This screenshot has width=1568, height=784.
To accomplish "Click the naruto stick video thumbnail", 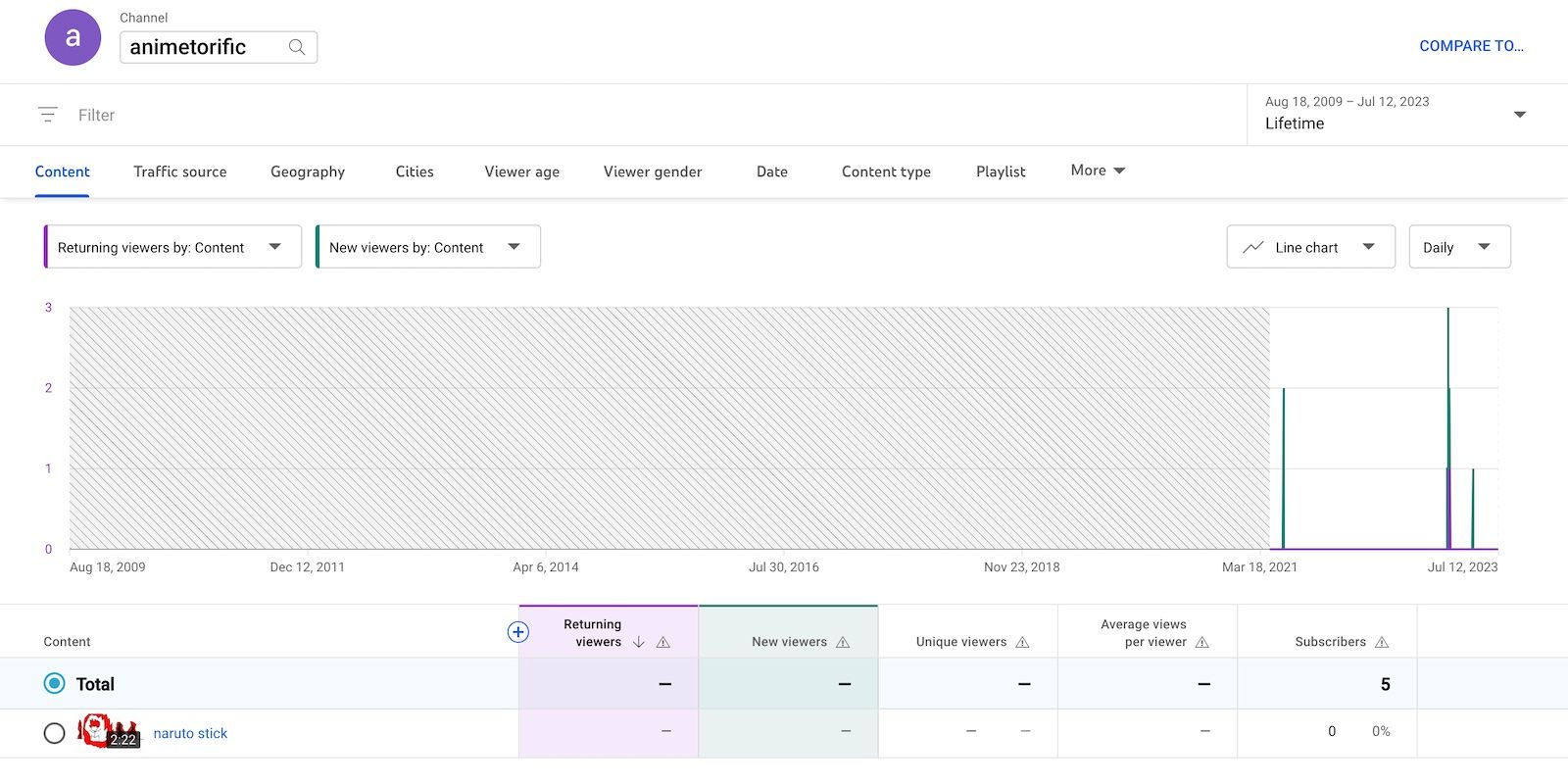I will pos(109,732).
